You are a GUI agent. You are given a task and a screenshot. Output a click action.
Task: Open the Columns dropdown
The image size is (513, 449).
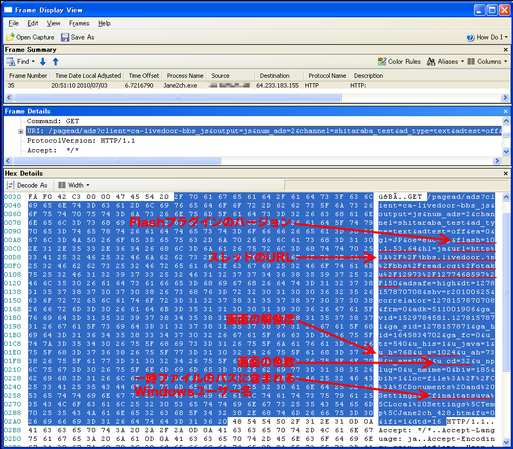[x=487, y=62]
